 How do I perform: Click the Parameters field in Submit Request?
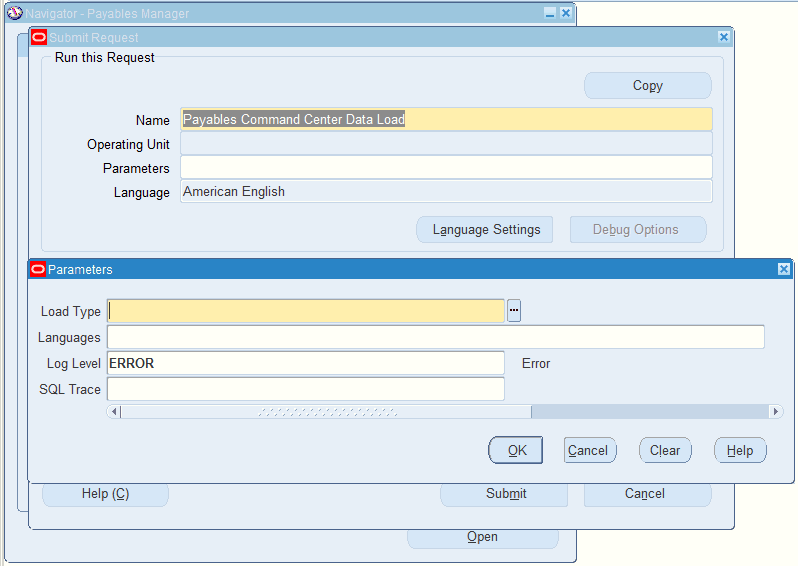(x=446, y=167)
